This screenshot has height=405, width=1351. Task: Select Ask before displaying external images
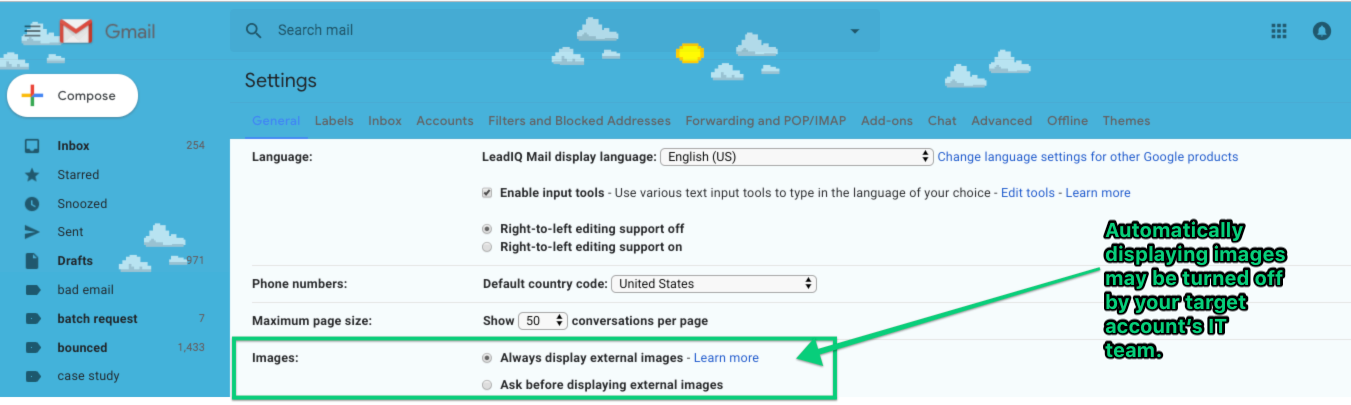tap(487, 384)
